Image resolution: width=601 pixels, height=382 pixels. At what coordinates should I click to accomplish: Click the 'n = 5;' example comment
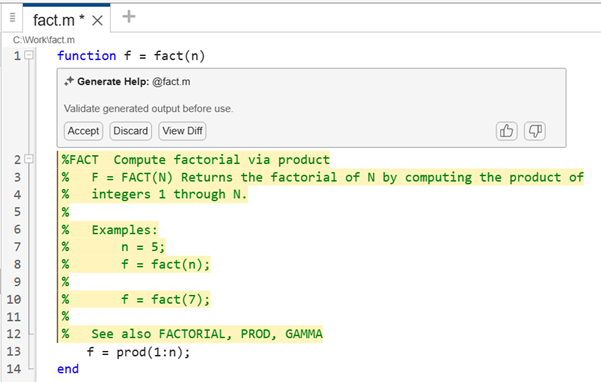click(x=143, y=247)
